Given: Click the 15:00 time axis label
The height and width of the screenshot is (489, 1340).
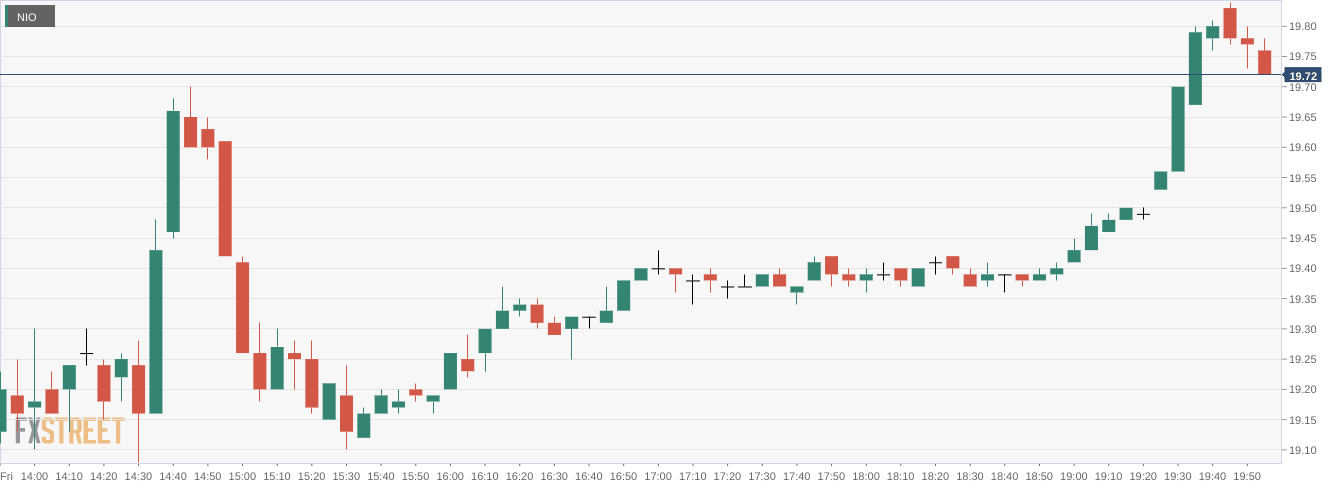Looking at the screenshot, I should 242,477.
